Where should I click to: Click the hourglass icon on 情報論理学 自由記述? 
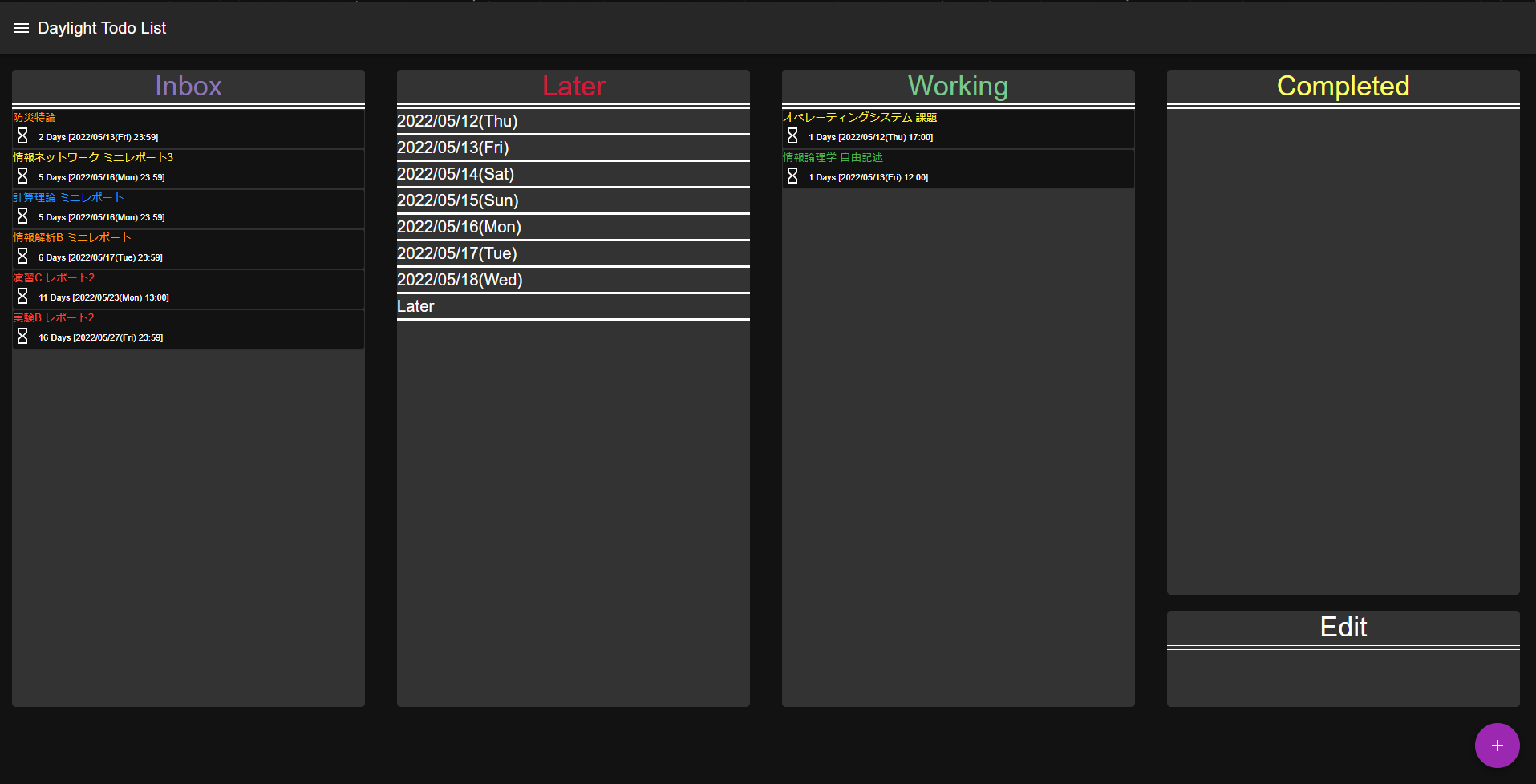tap(792, 176)
